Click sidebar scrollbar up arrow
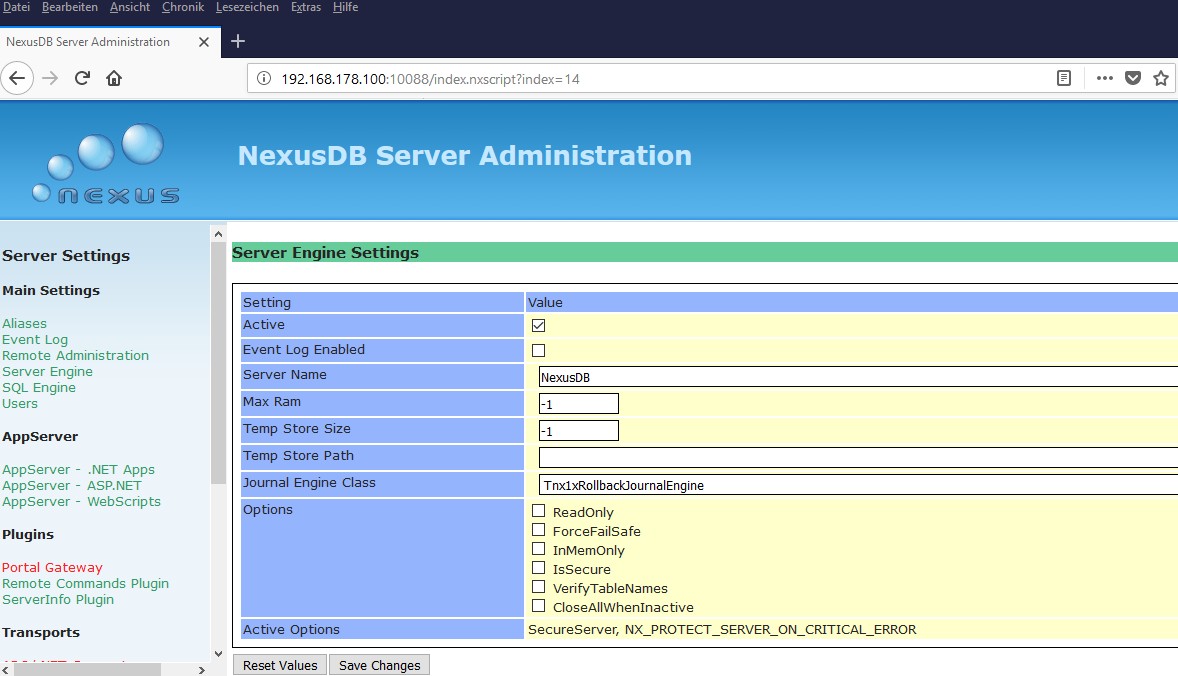The image size is (1178, 676). pyautogui.click(x=218, y=234)
